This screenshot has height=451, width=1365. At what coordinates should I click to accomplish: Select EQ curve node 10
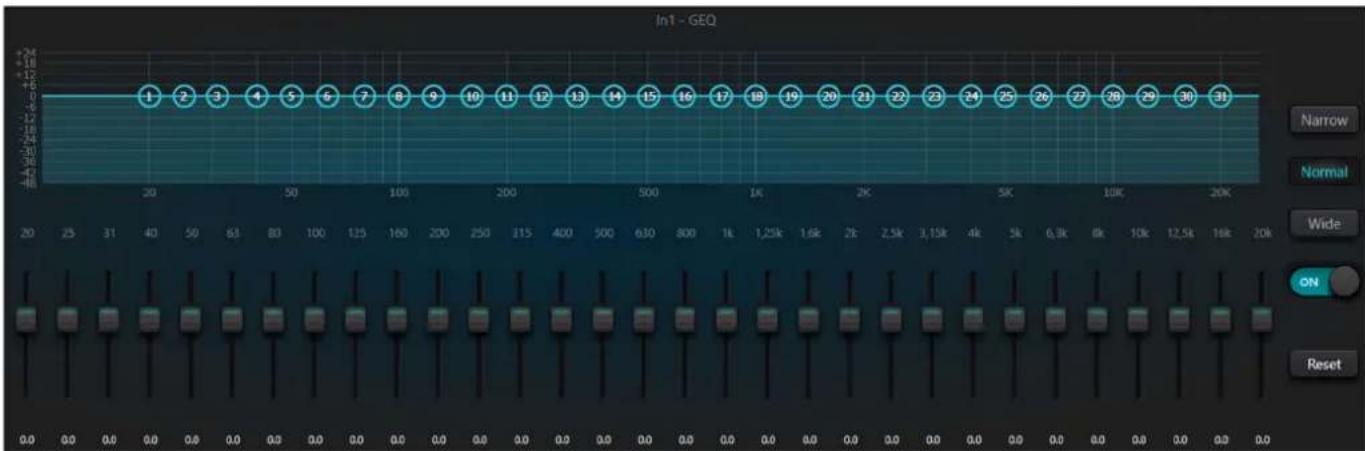[x=473, y=97]
